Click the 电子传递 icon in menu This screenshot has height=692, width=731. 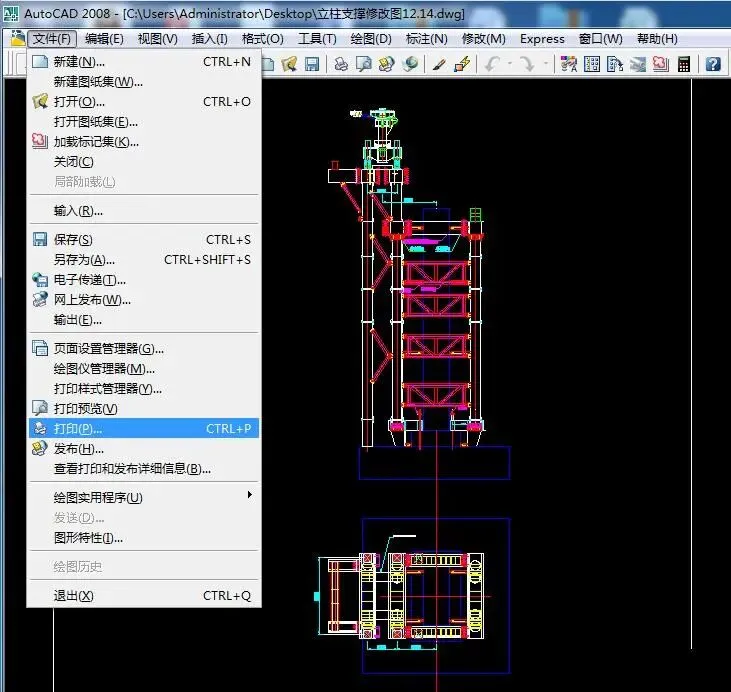coord(40,280)
